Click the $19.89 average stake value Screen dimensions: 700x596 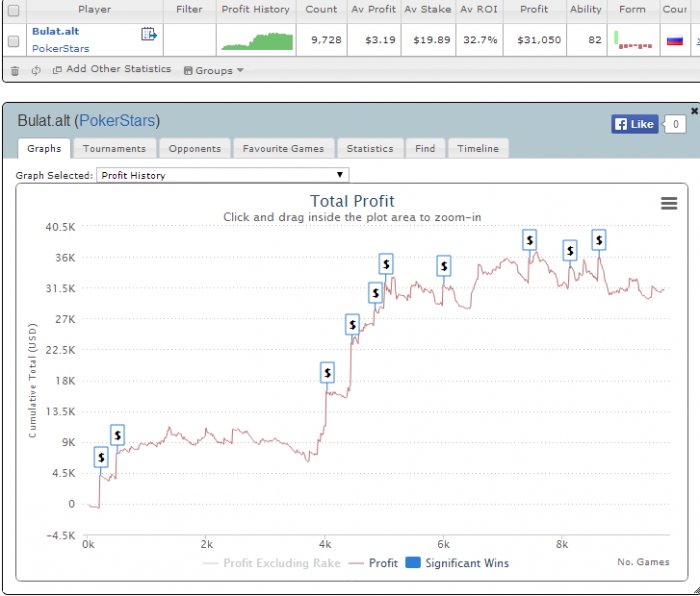[432, 40]
